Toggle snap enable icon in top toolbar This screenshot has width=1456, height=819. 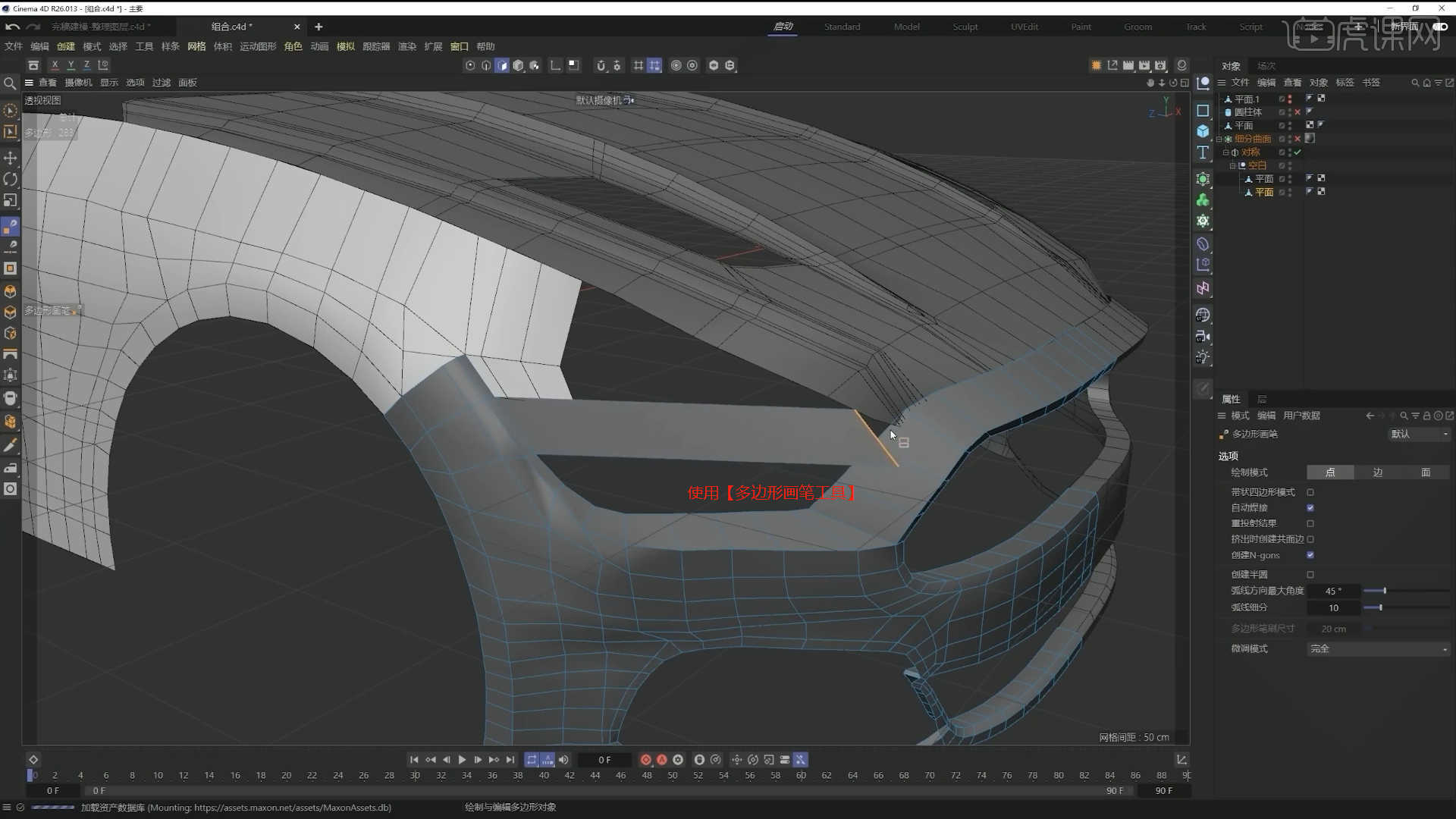point(601,65)
